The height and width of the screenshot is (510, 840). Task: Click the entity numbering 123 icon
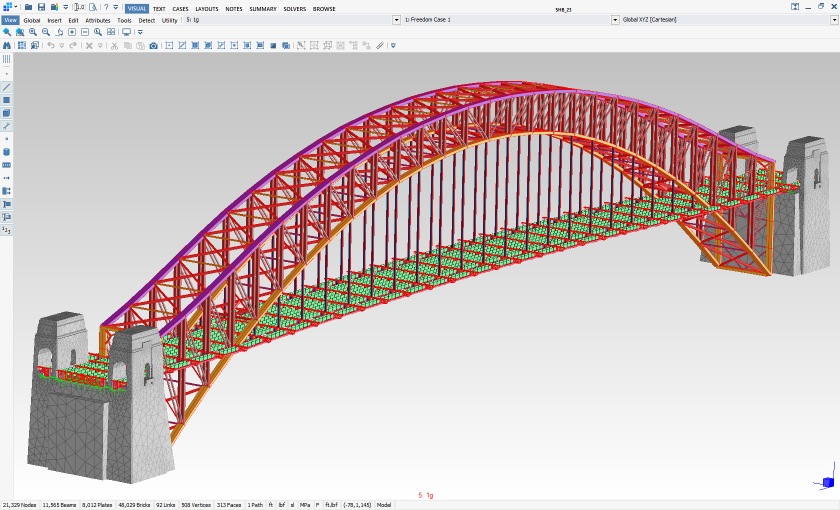click(6, 230)
